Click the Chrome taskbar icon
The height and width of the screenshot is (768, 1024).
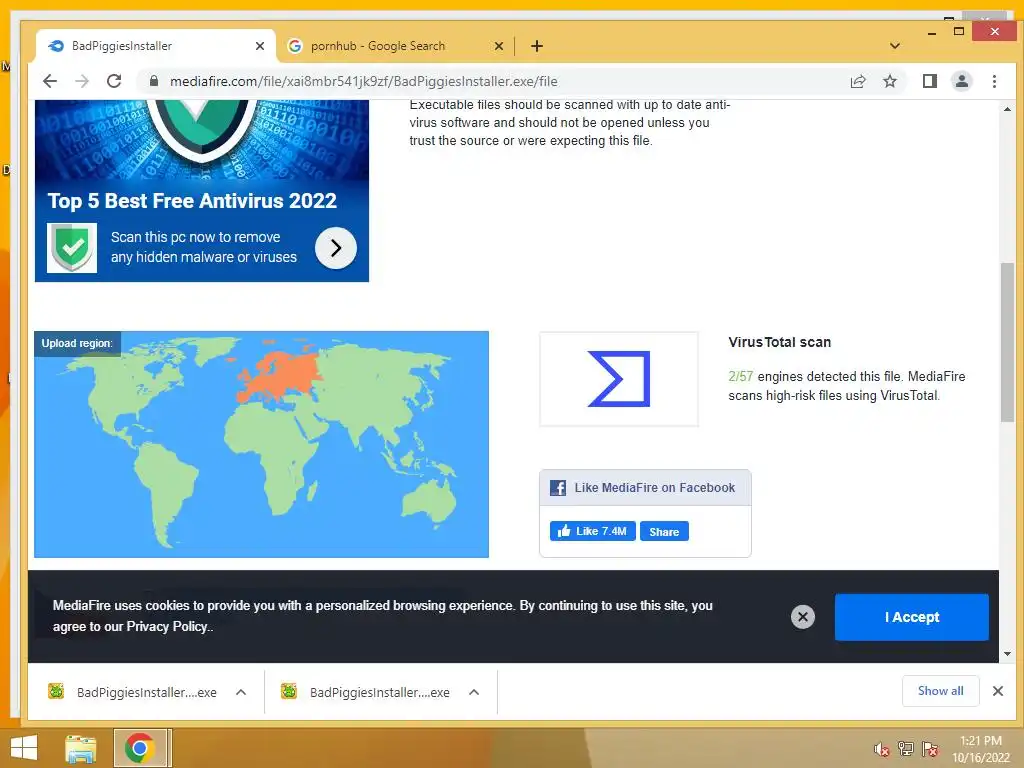pos(140,748)
